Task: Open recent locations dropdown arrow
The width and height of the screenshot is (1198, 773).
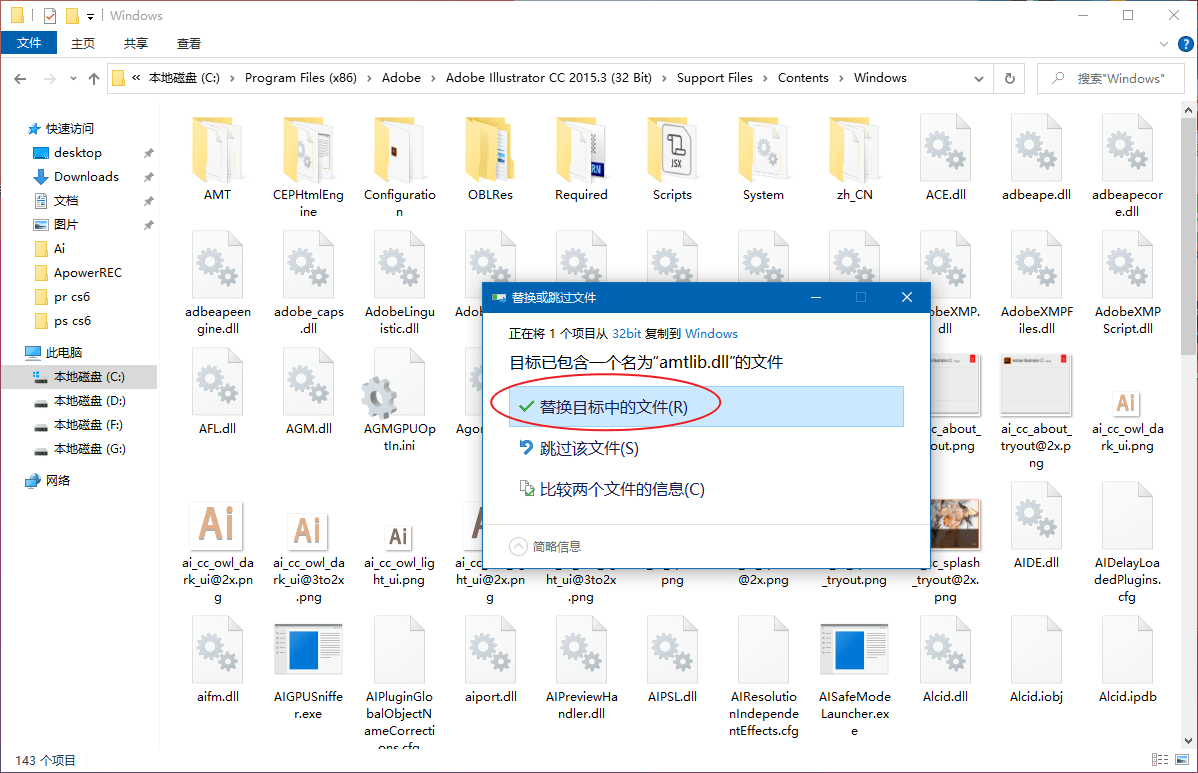Action: (x=73, y=79)
